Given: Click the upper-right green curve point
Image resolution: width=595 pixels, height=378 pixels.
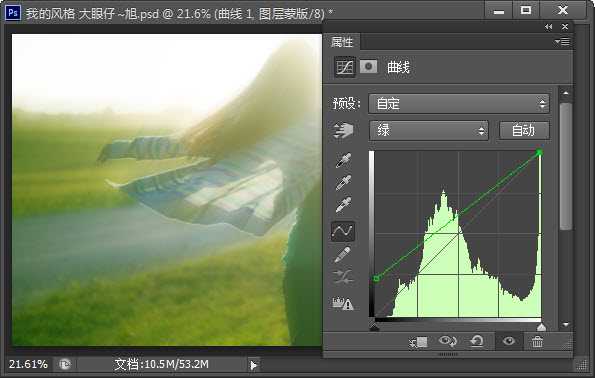Looking at the screenshot, I should (539, 153).
